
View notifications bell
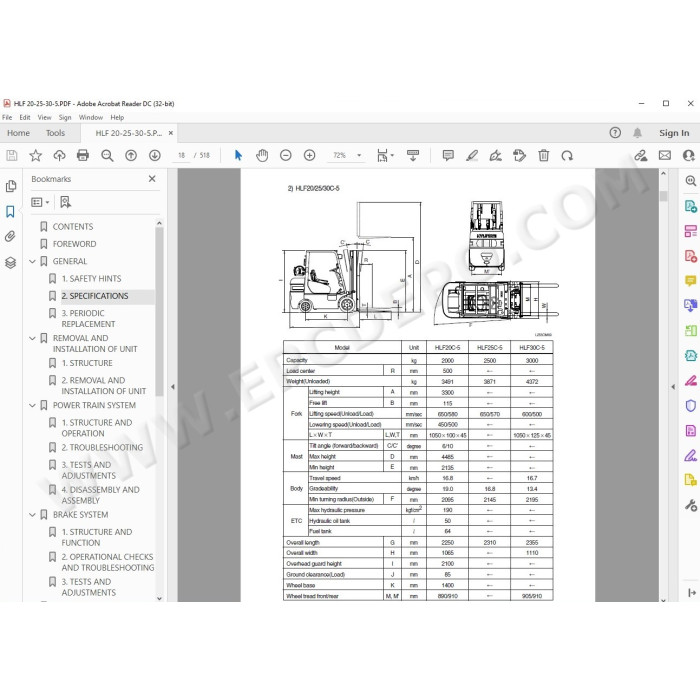pyautogui.click(x=638, y=133)
